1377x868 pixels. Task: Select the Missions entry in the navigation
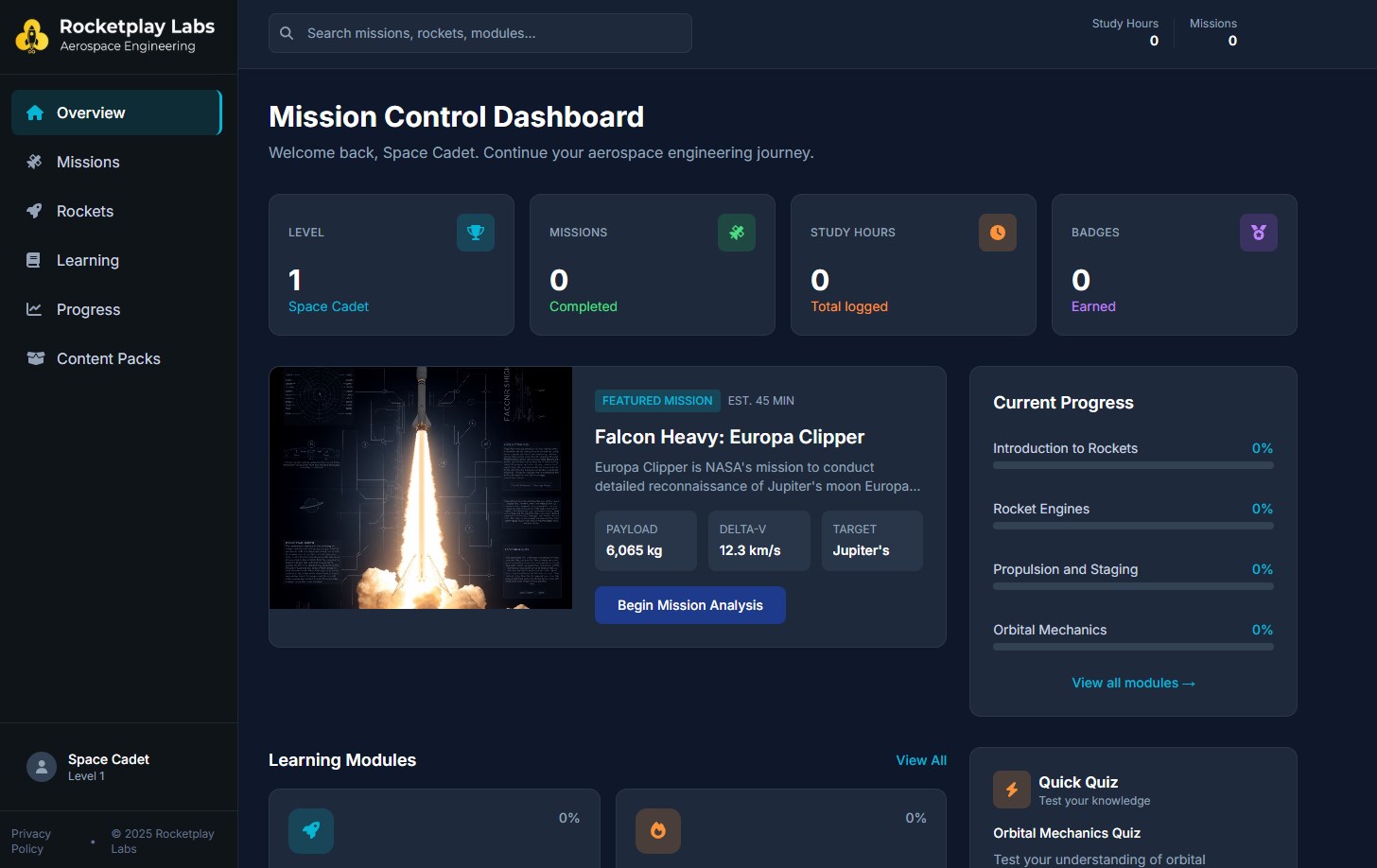tap(86, 162)
